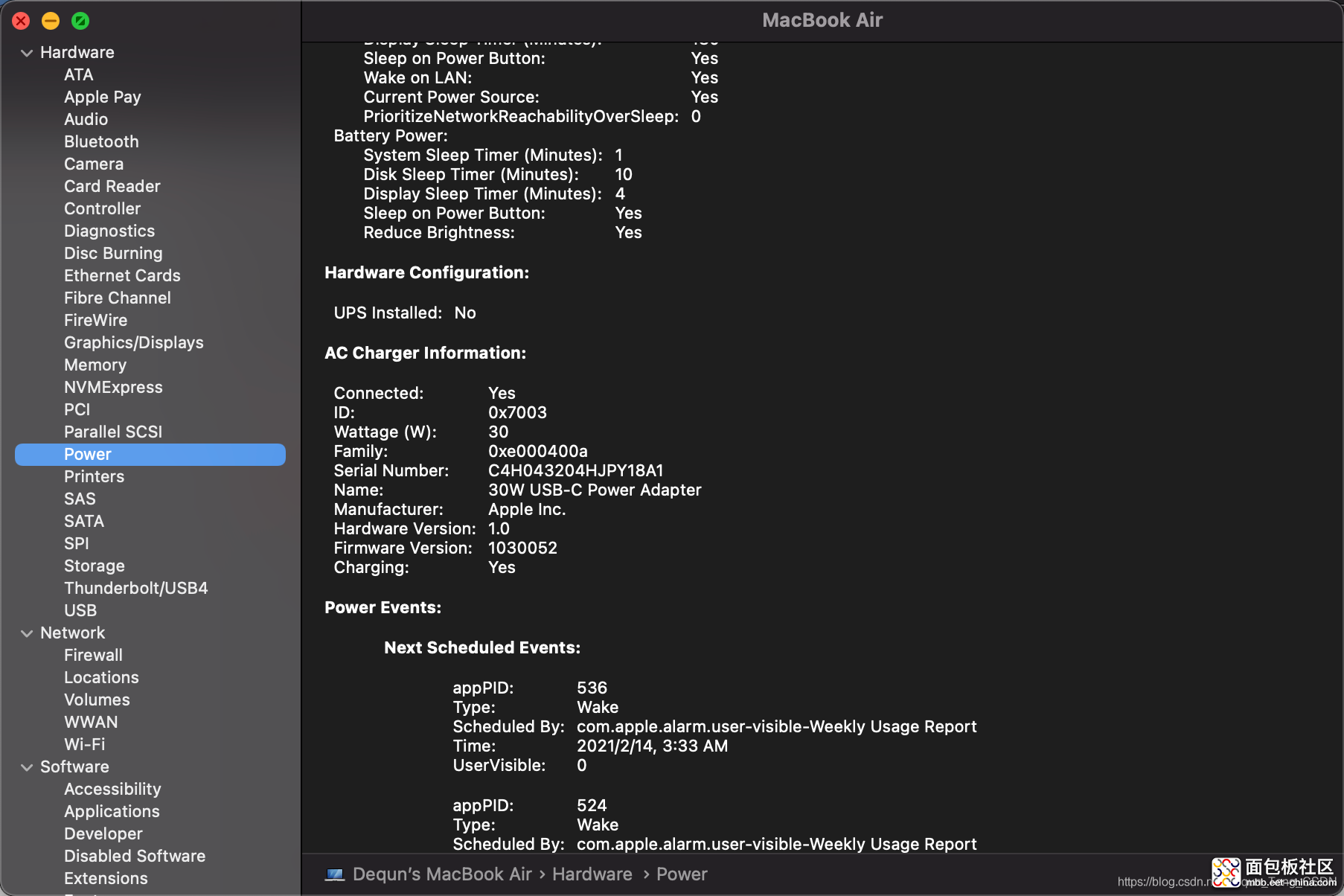The image size is (1344, 896).
Task: Open Fibre Channel section
Action: pyautogui.click(x=118, y=298)
